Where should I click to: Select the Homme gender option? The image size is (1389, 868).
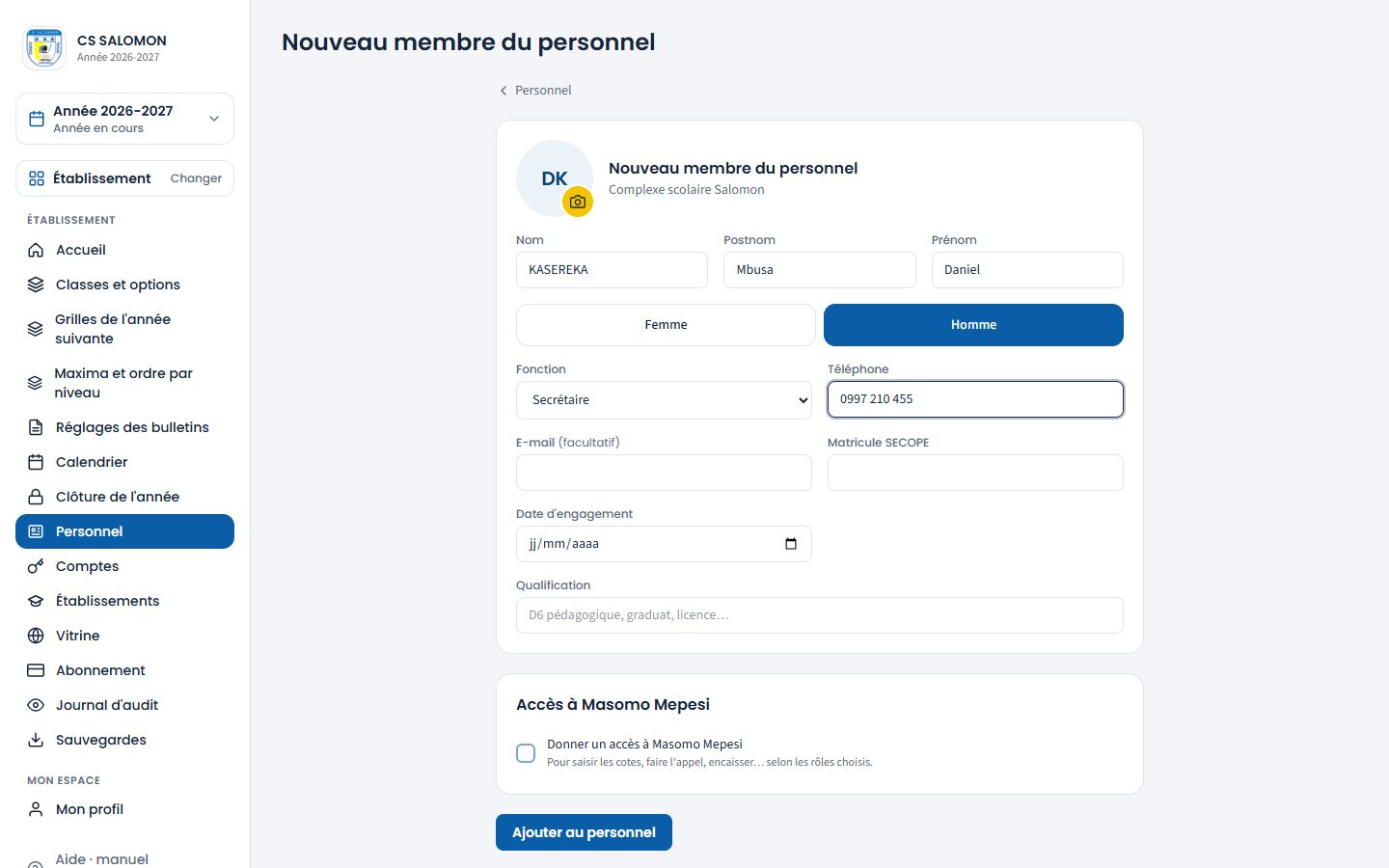(973, 325)
